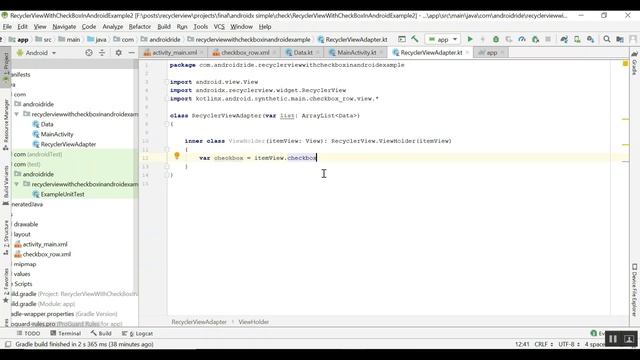The width and height of the screenshot is (640, 360).
Task: Open the profiler gauge icon
Action: pyautogui.click(x=522, y=39)
